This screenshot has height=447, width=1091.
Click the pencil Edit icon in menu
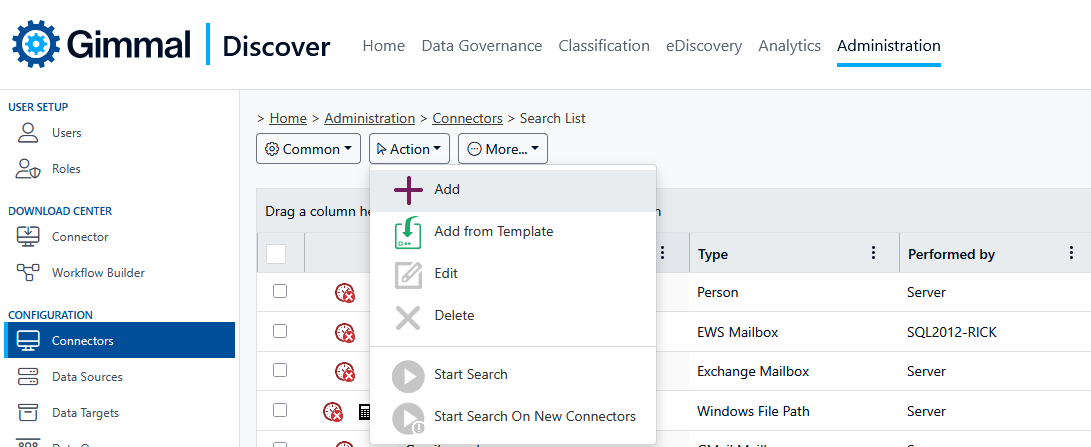408,274
